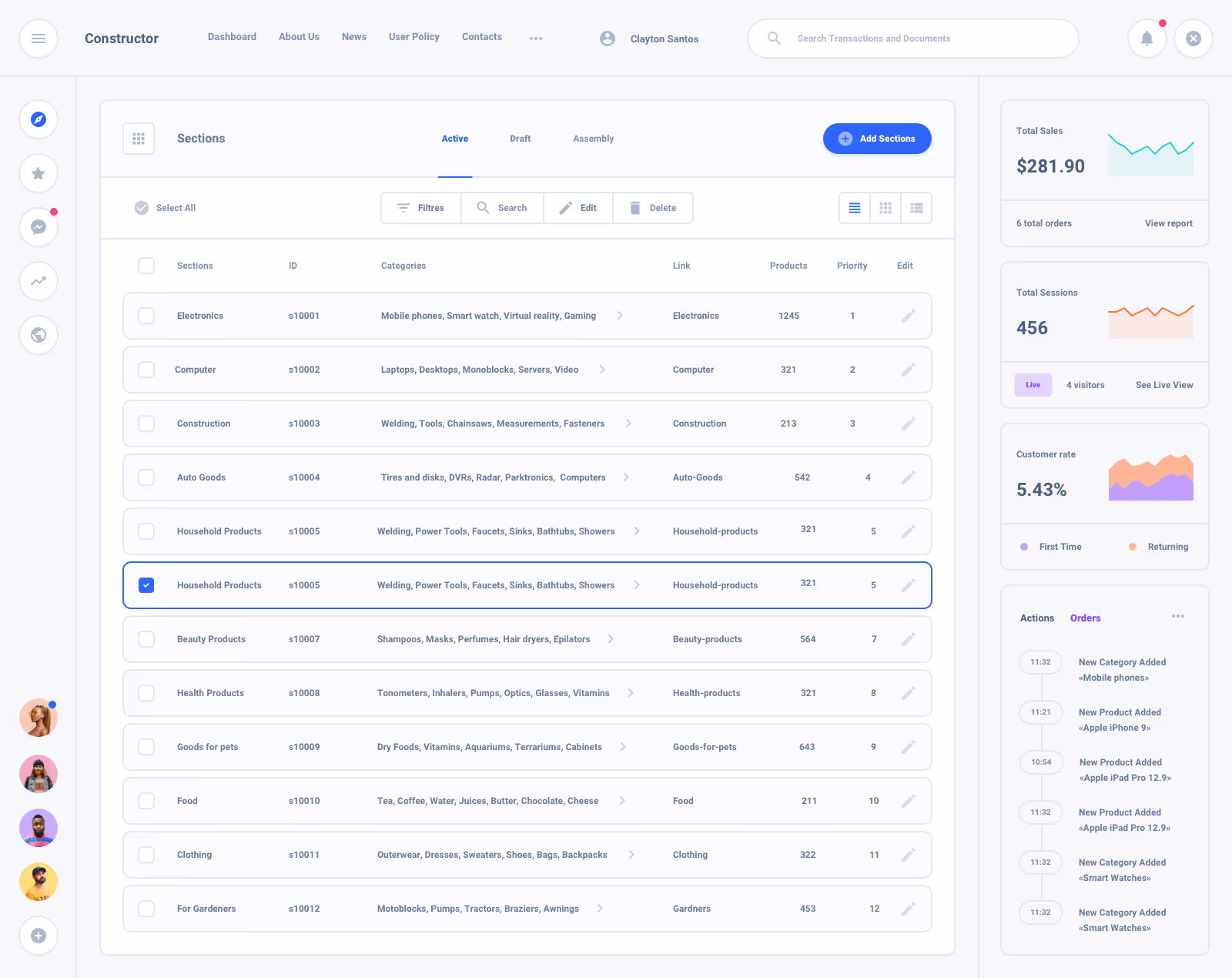Switch to the Active tab
Image resolution: width=1232 pixels, height=978 pixels.
(x=455, y=139)
